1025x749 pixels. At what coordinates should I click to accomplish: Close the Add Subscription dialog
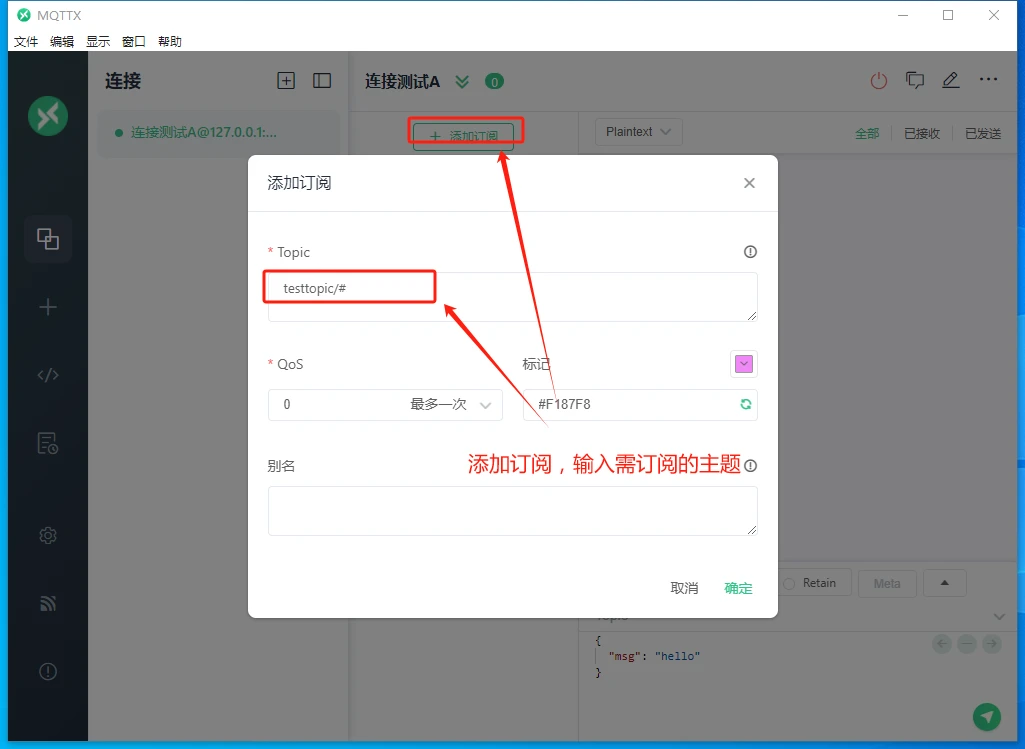point(749,183)
